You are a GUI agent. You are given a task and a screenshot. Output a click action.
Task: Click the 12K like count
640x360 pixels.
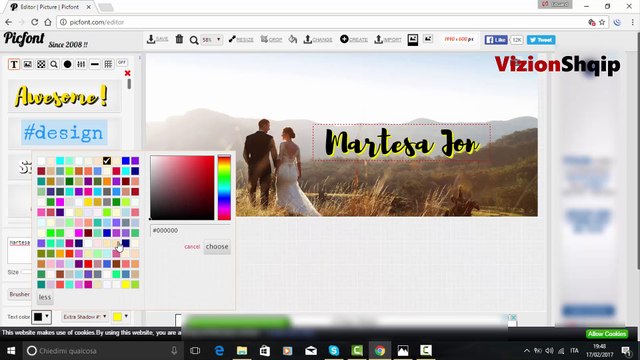516,40
